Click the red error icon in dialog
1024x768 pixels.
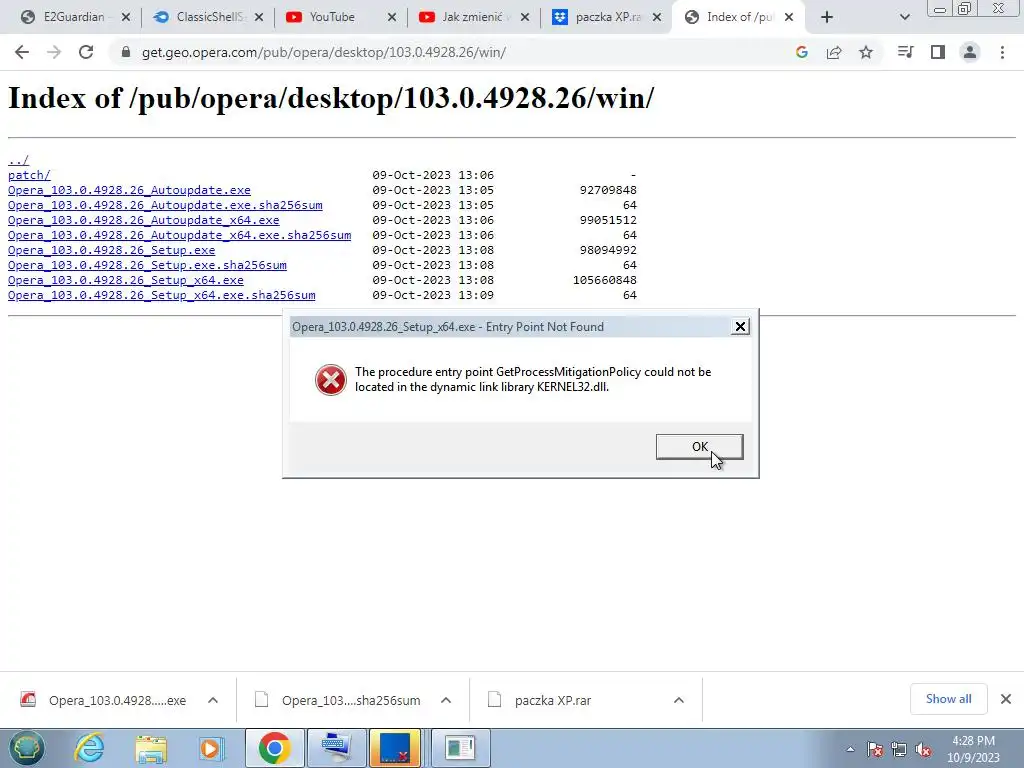click(331, 380)
